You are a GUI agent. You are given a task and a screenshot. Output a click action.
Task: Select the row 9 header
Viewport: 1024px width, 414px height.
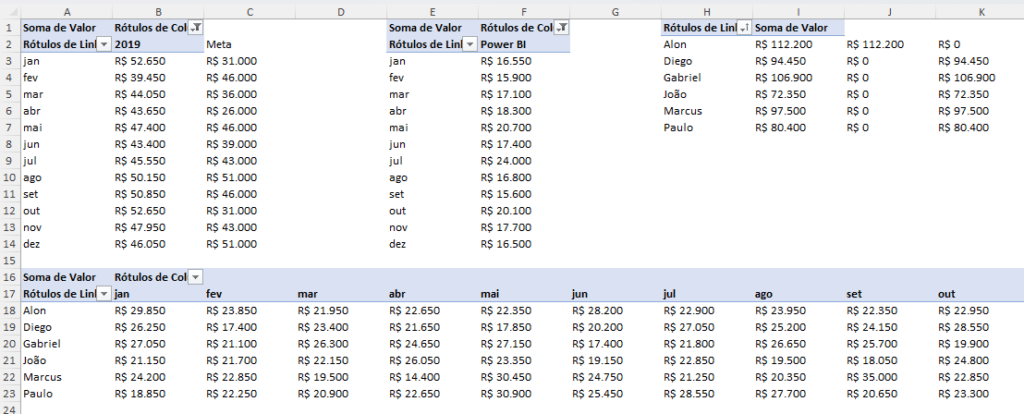(x=10, y=161)
